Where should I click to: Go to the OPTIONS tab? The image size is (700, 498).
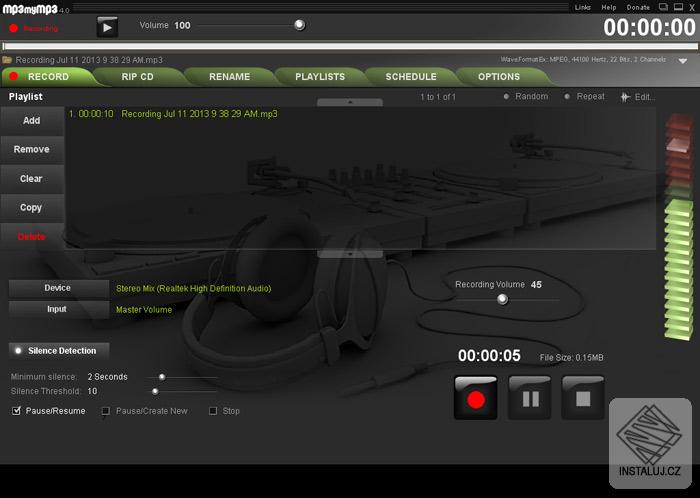point(499,77)
